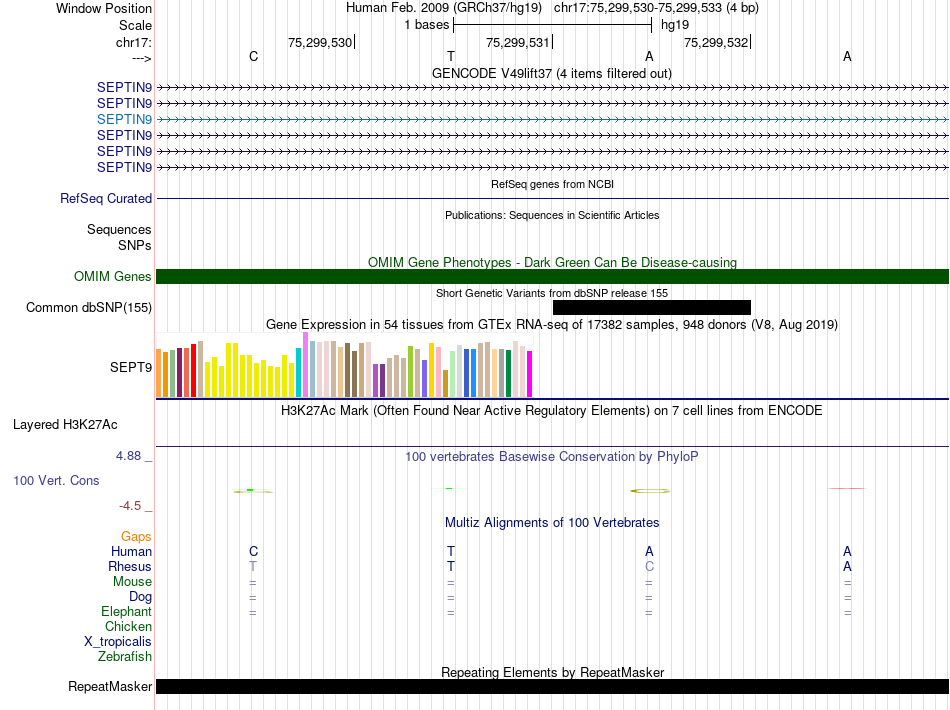Click the Sequences track label
Viewport: 950px width, 710px height.
pyautogui.click(x=119, y=230)
